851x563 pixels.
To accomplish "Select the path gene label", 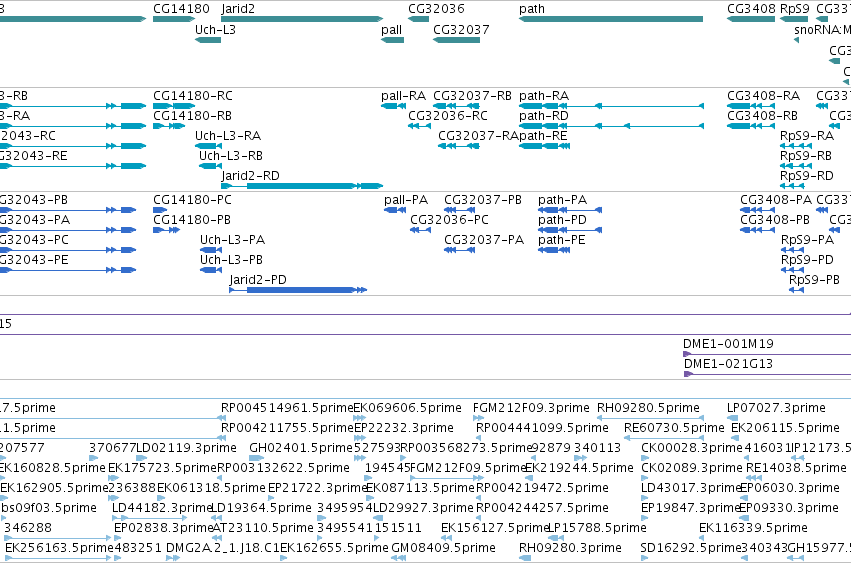I will coord(532,9).
